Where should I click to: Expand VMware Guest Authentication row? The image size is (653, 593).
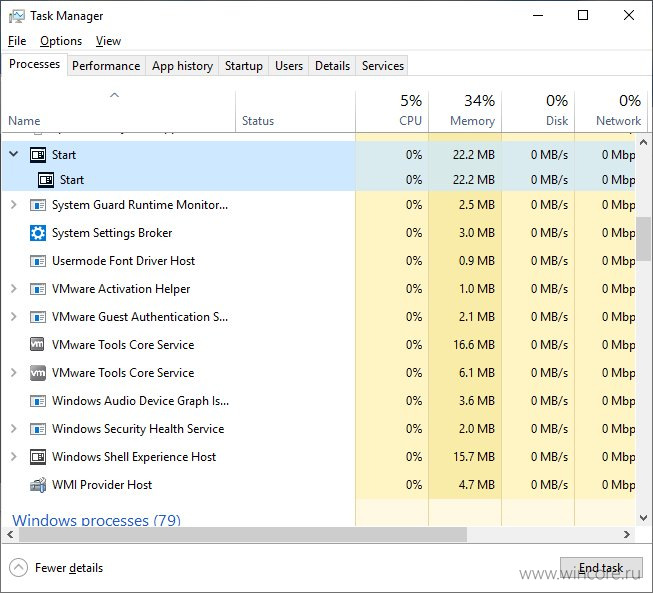[x=13, y=316]
